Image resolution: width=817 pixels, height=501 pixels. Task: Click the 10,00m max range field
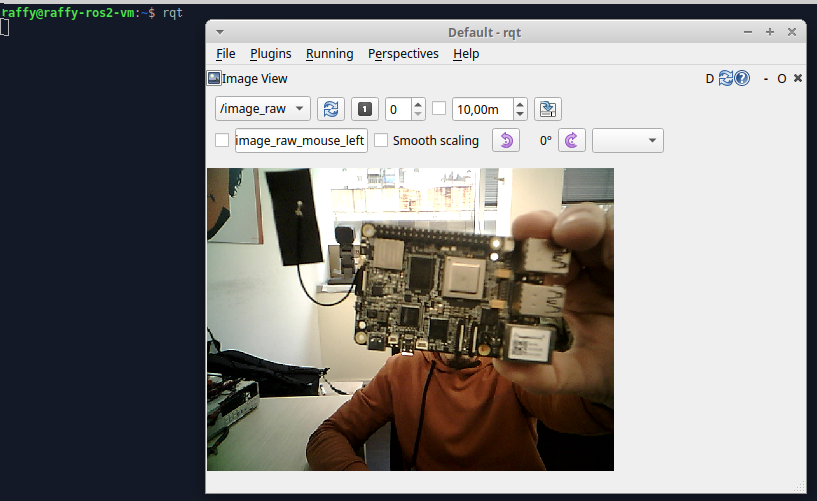pyautogui.click(x=483, y=109)
